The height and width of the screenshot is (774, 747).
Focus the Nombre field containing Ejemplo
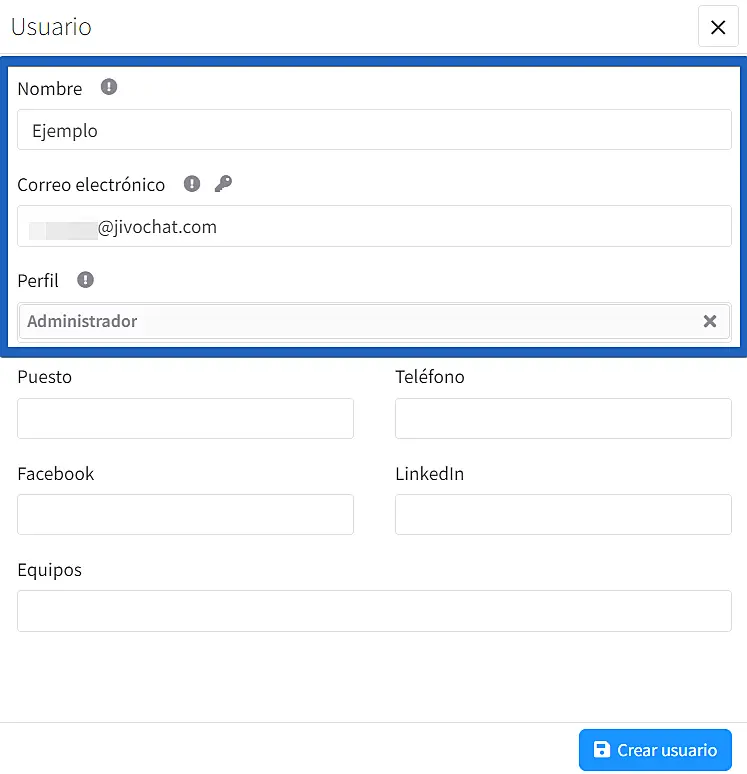pos(374,130)
